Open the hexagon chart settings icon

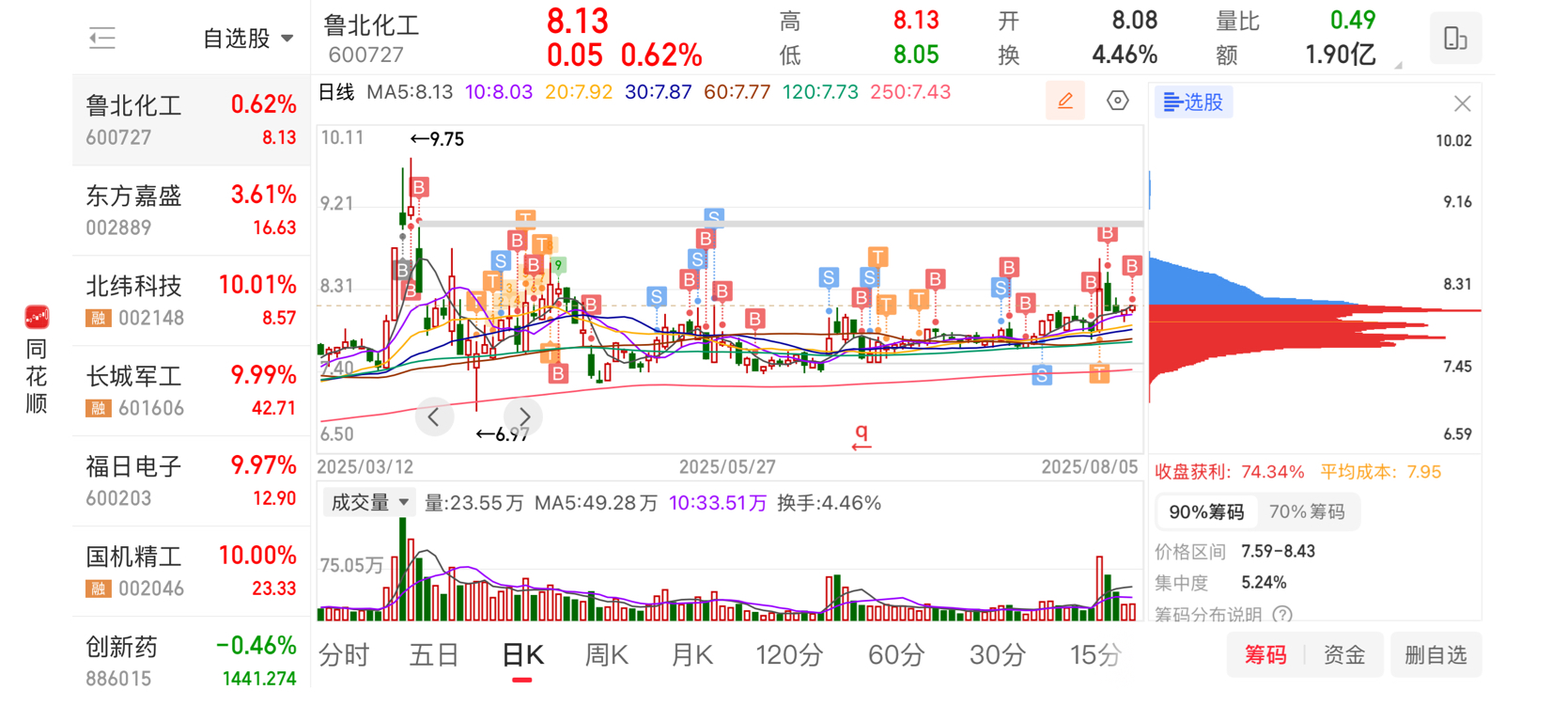click(1117, 101)
